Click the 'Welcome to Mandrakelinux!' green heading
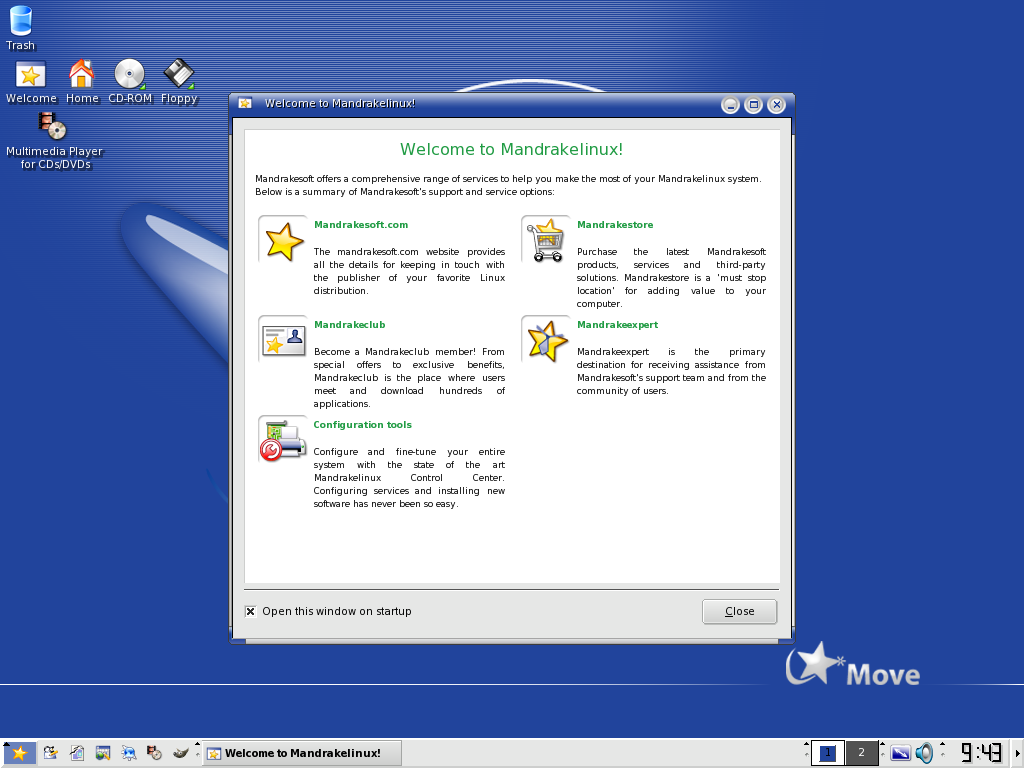The image size is (1024, 768). pos(511,150)
